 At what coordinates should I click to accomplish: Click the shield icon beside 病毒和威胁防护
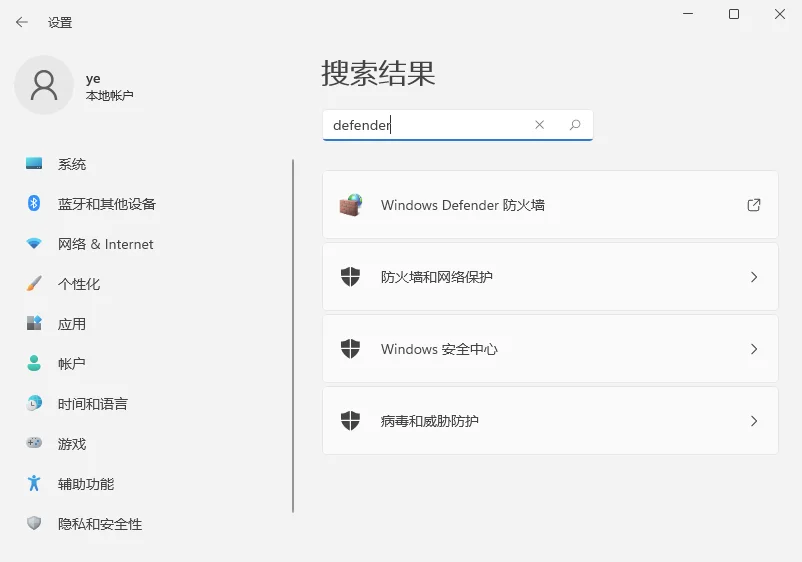coord(350,421)
